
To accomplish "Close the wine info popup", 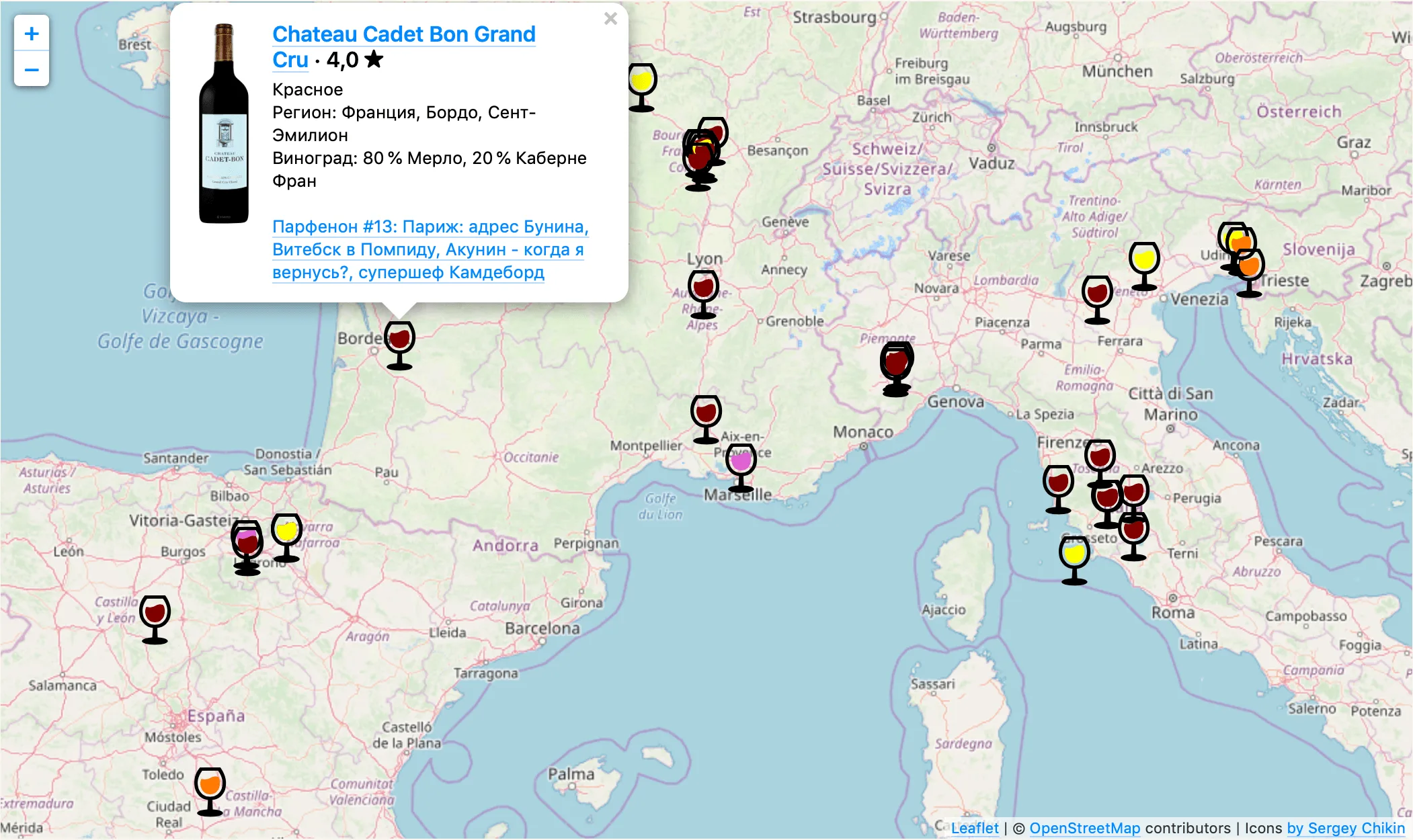I will [610, 19].
